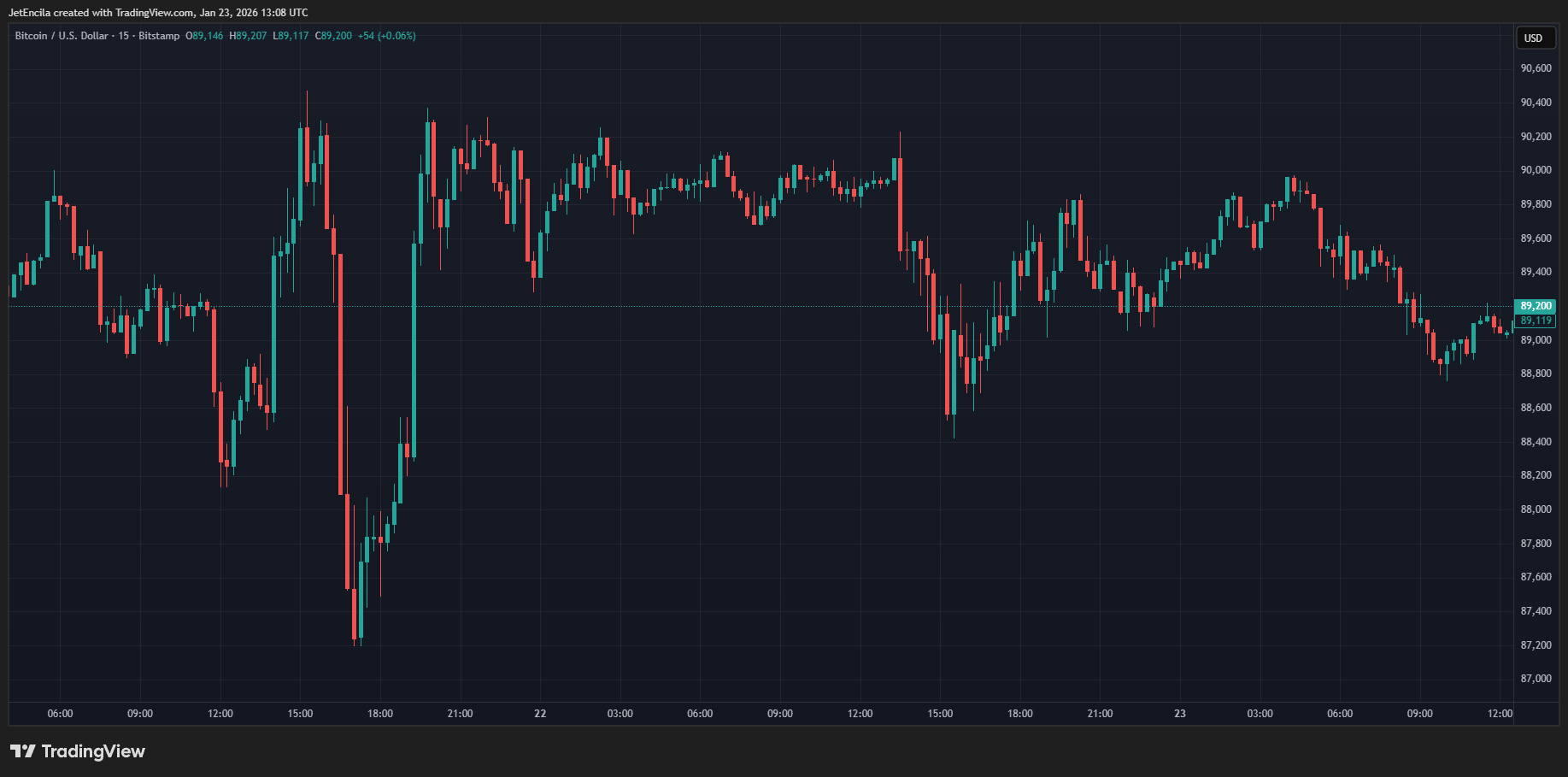Click the 89,119 price label on axis

pos(1536,321)
